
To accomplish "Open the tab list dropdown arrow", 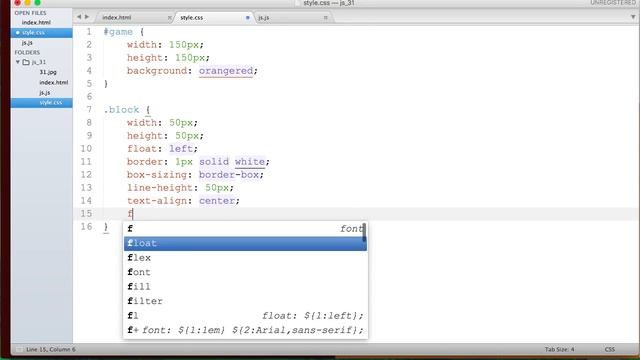I will pos(633,17).
